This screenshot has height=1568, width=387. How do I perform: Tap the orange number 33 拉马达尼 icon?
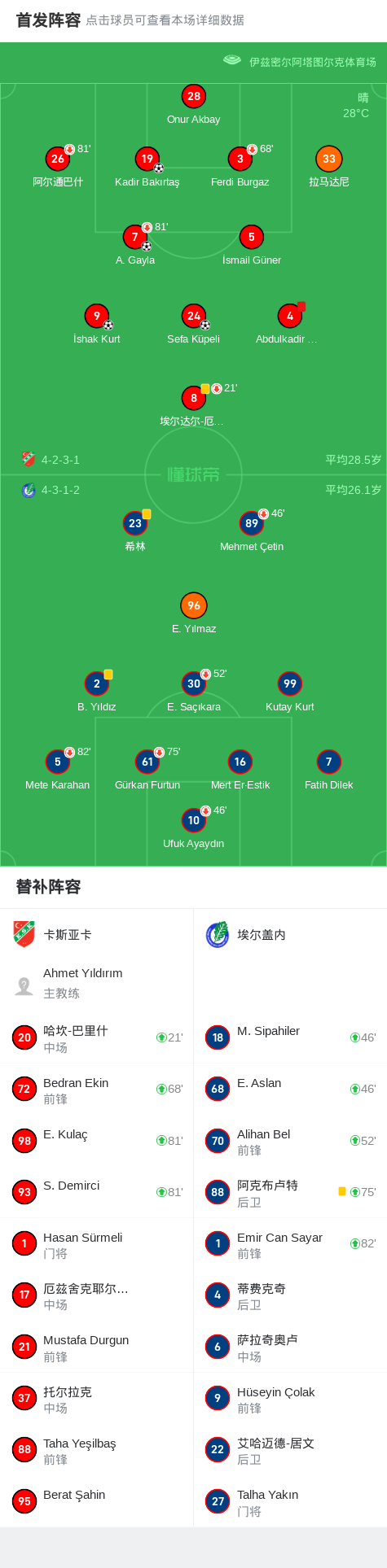click(x=328, y=159)
